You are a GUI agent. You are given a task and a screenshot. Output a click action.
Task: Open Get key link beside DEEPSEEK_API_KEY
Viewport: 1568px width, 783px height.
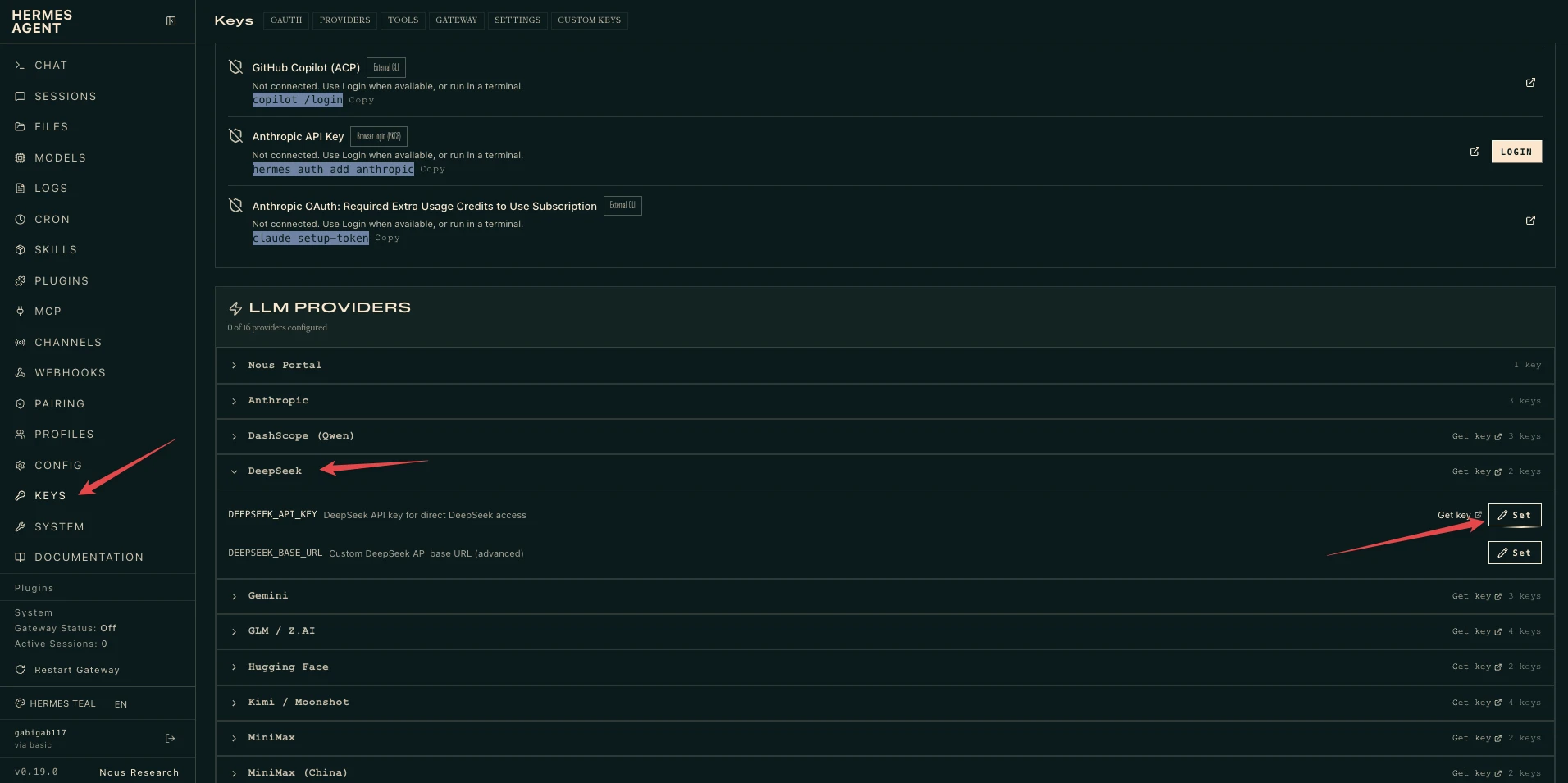[x=1460, y=515]
